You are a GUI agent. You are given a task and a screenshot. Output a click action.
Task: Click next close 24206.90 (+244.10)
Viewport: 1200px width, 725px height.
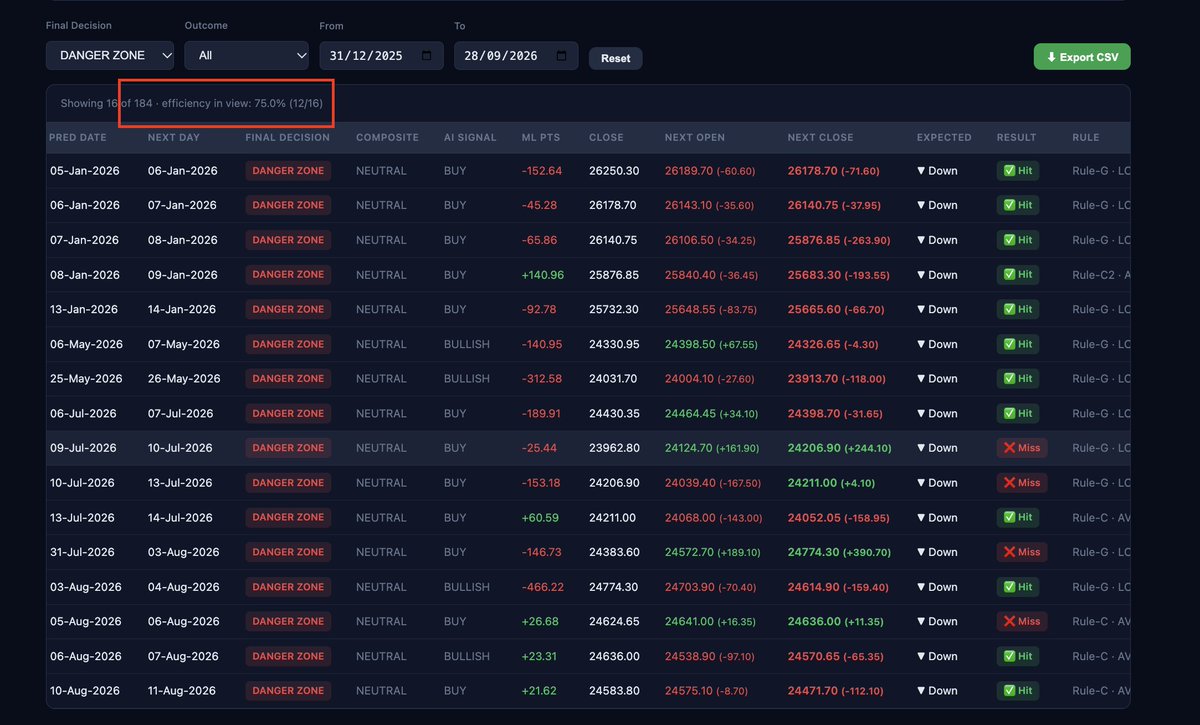tap(839, 448)
